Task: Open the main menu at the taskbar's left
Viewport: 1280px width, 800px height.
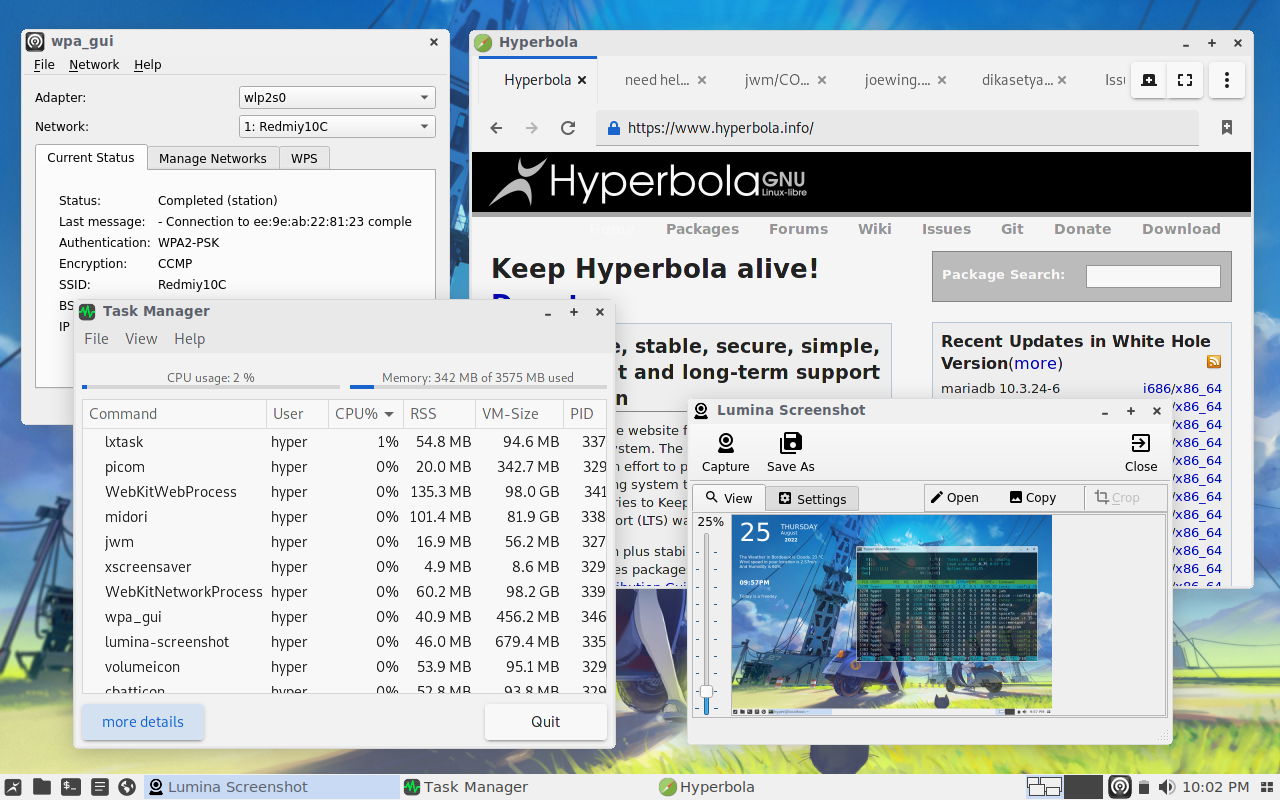Action: coord(14,787)
